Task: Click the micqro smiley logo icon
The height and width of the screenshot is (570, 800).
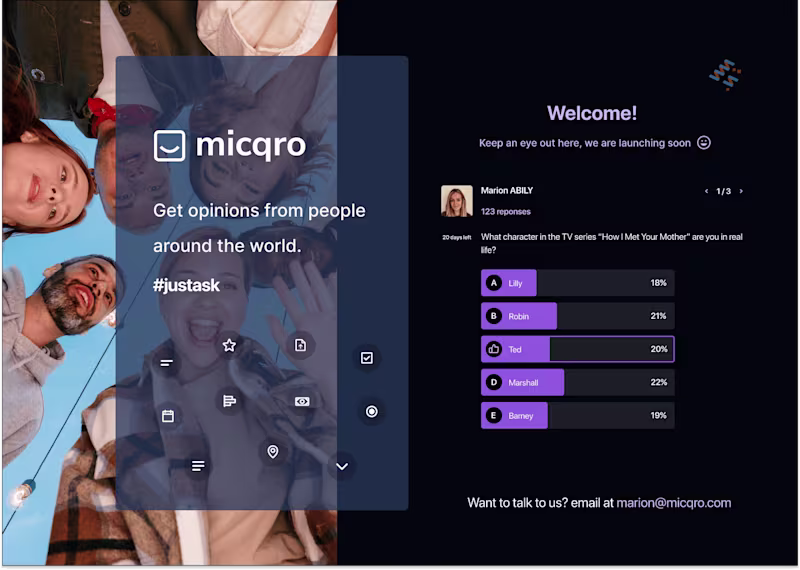Action: 169,146
